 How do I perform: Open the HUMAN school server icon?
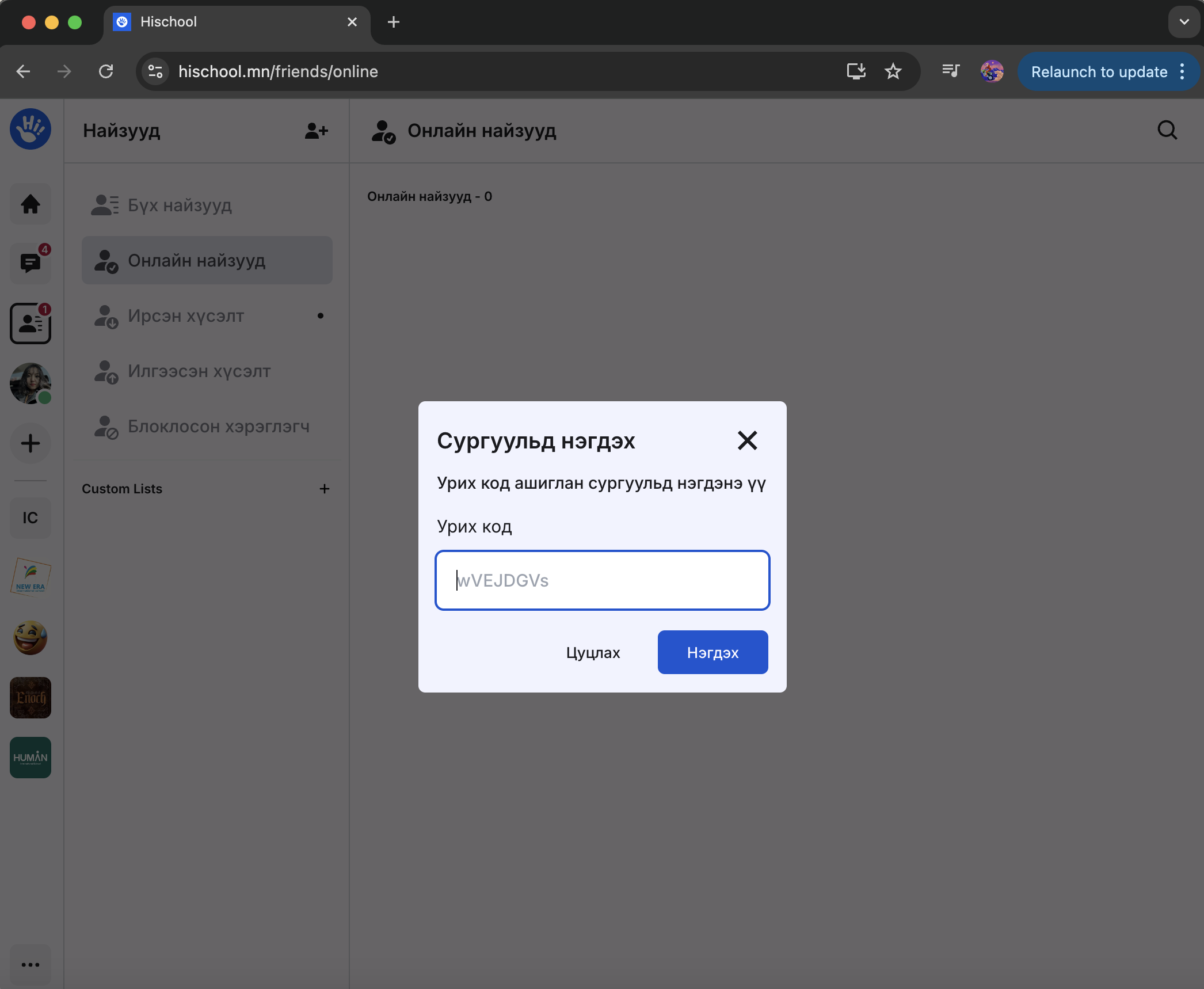click(x=31, y=757)
